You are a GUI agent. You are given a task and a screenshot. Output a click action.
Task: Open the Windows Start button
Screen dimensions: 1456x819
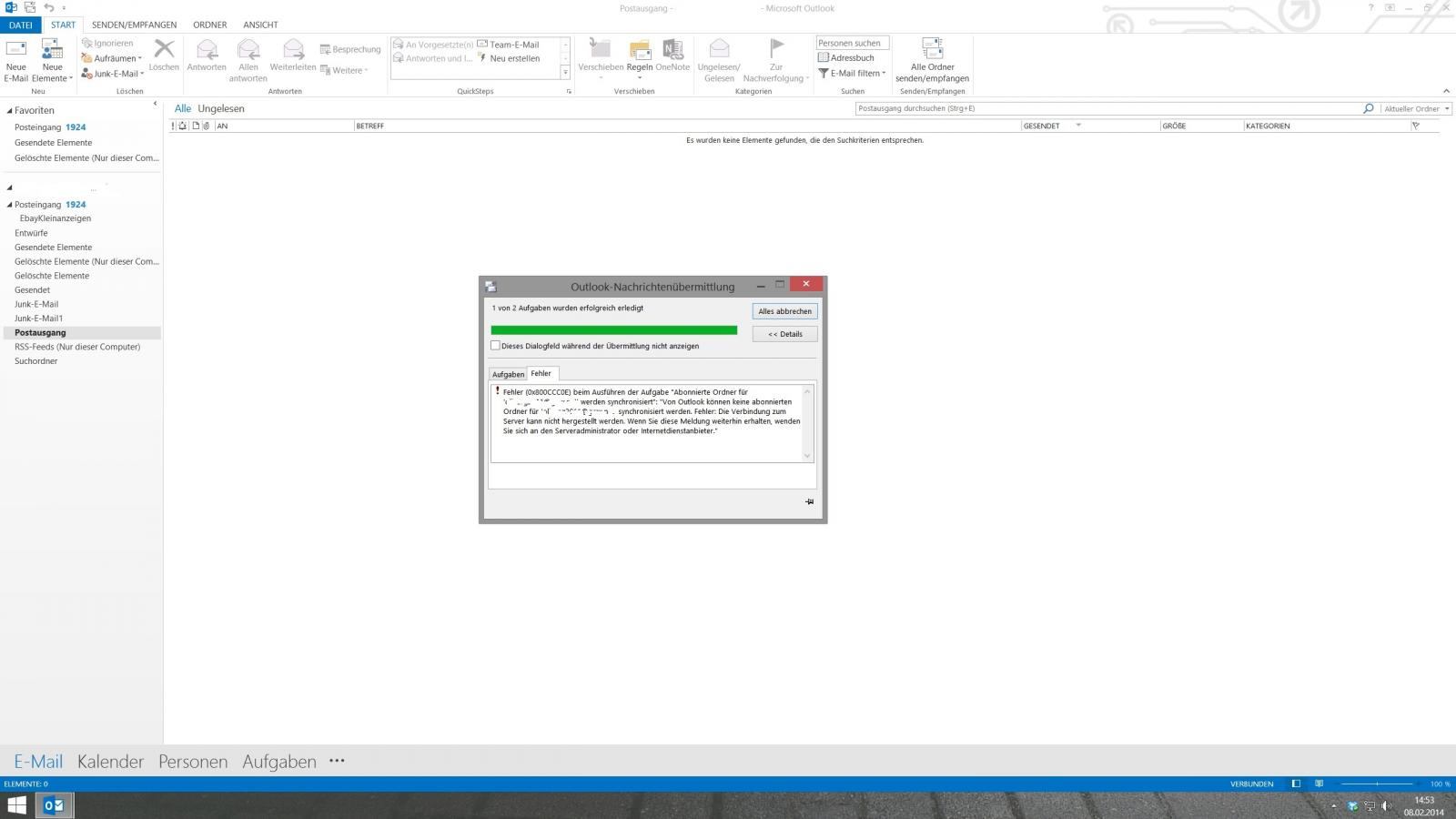click(16, 805)
